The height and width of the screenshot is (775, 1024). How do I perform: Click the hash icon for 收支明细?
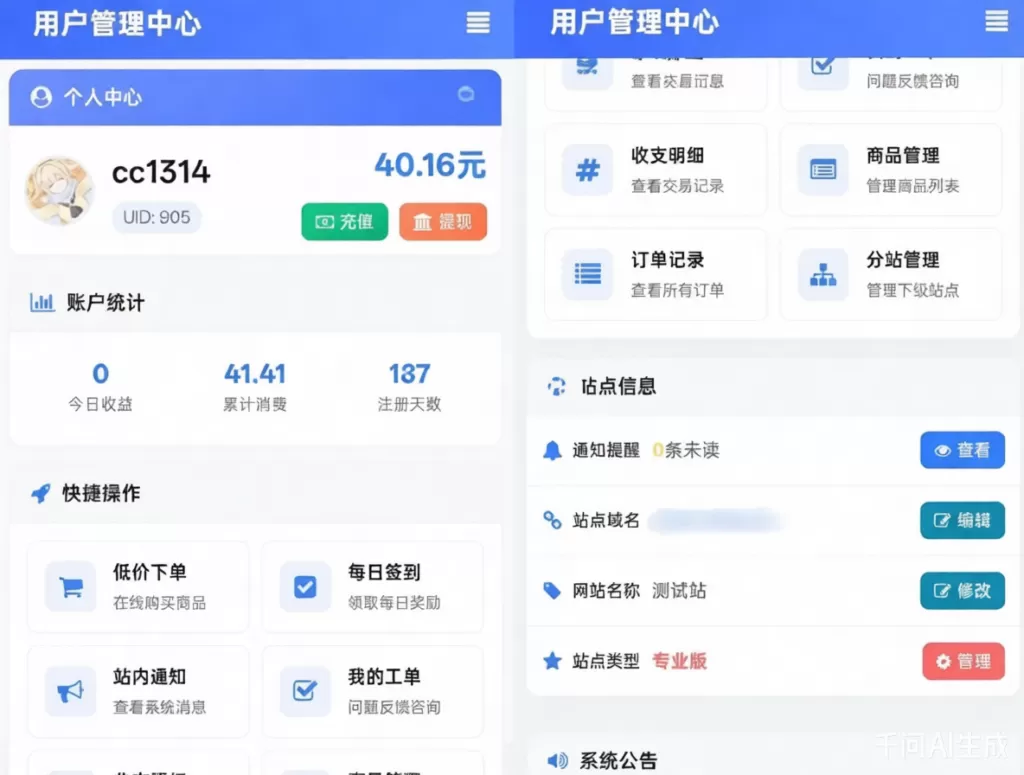tap(588, 170)
